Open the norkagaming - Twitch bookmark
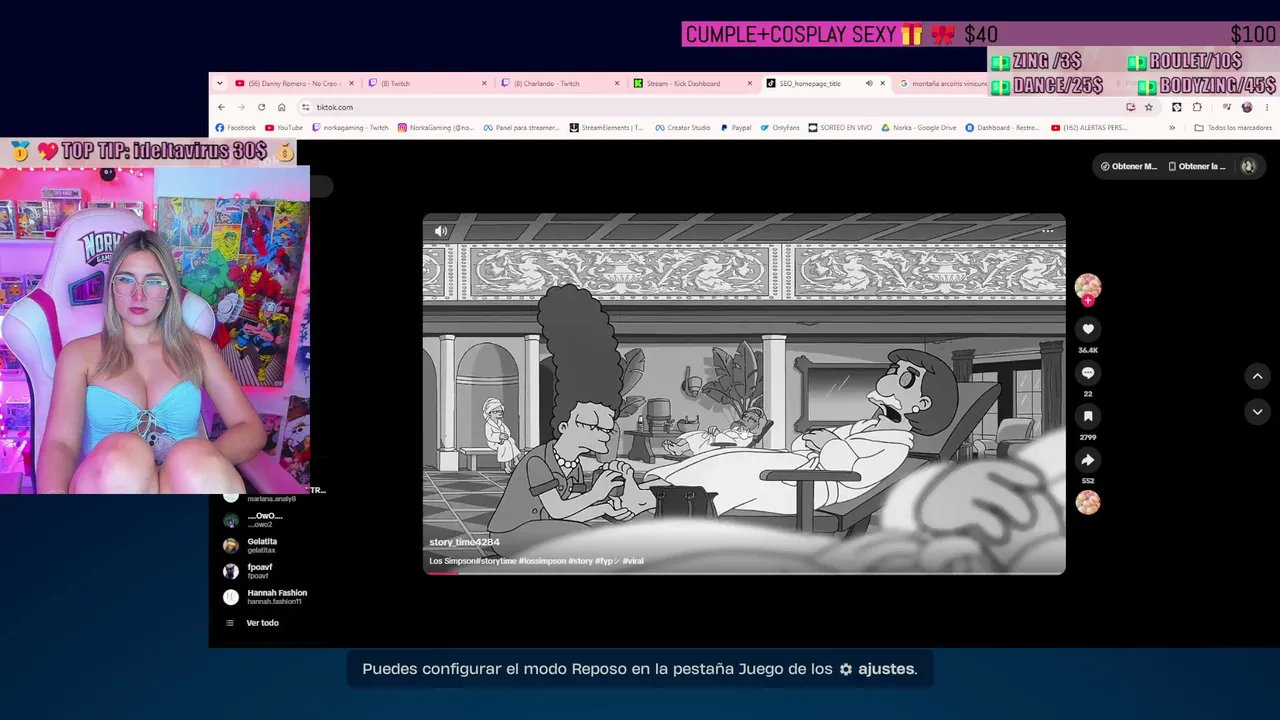Screen dimensions: 1280x720 coord(351,128)
